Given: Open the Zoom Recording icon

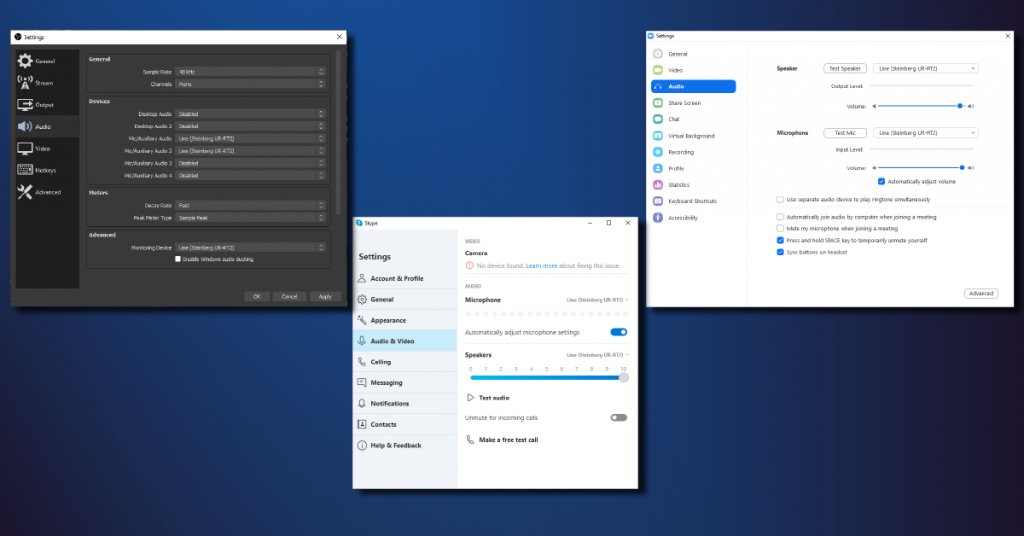Looking at the screenshot, I should tap(658, 152).
